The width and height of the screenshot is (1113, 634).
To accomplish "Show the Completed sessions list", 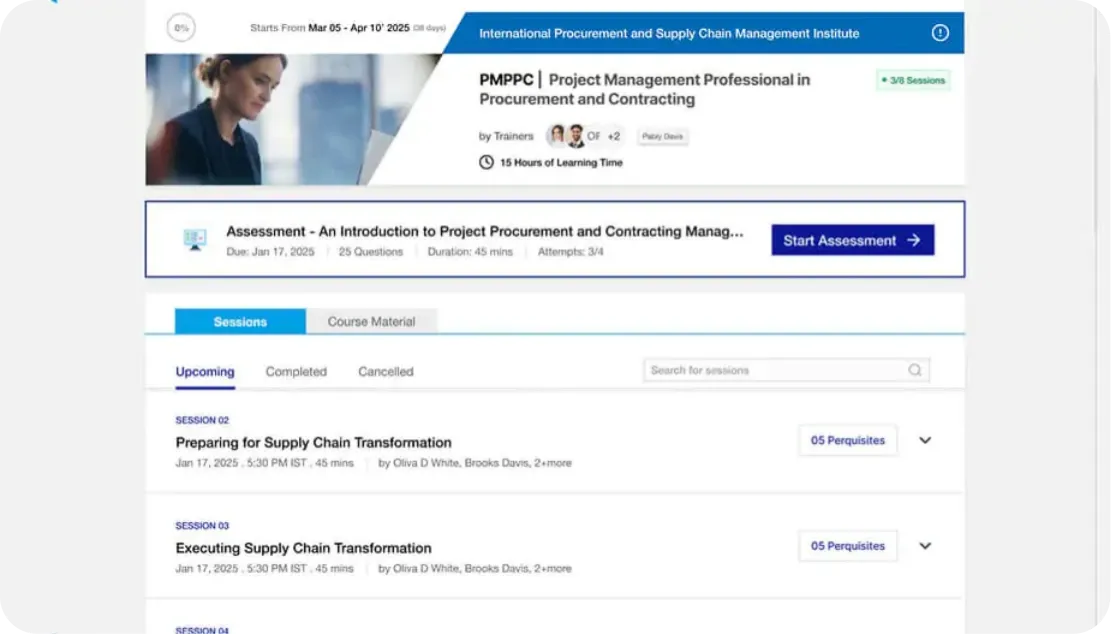I will pyautogui.click(x=296, y=371).
